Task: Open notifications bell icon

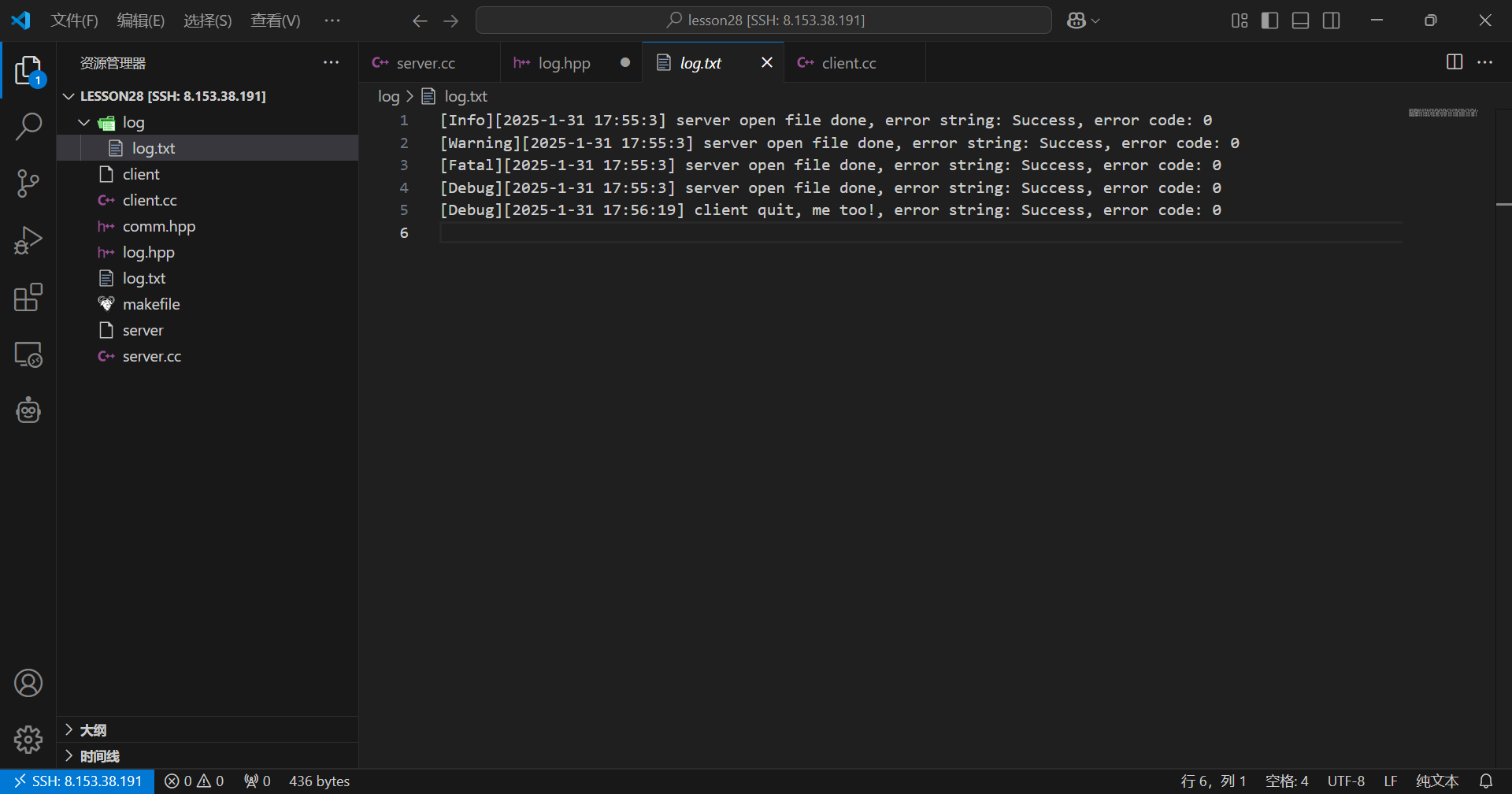Action: pos(1486,781)
